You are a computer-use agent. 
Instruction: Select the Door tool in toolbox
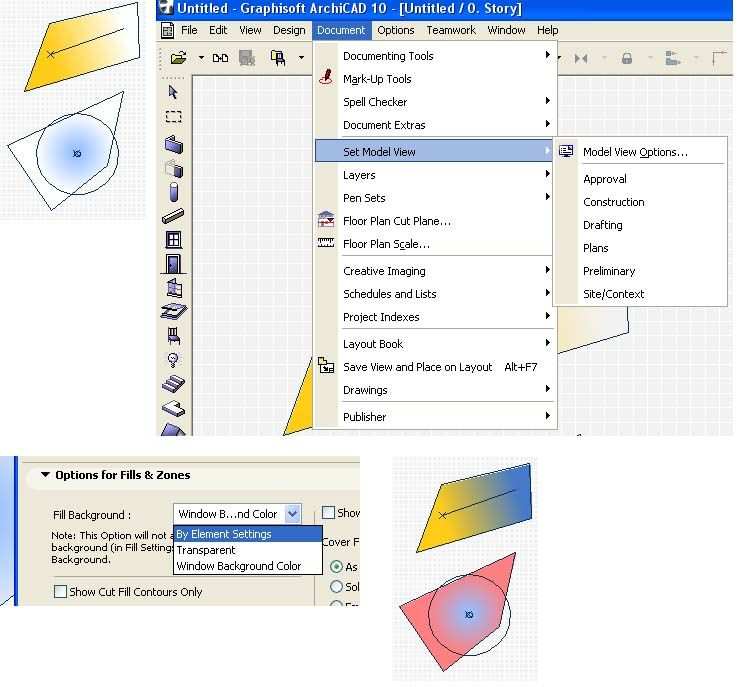(x=173, y=264)
